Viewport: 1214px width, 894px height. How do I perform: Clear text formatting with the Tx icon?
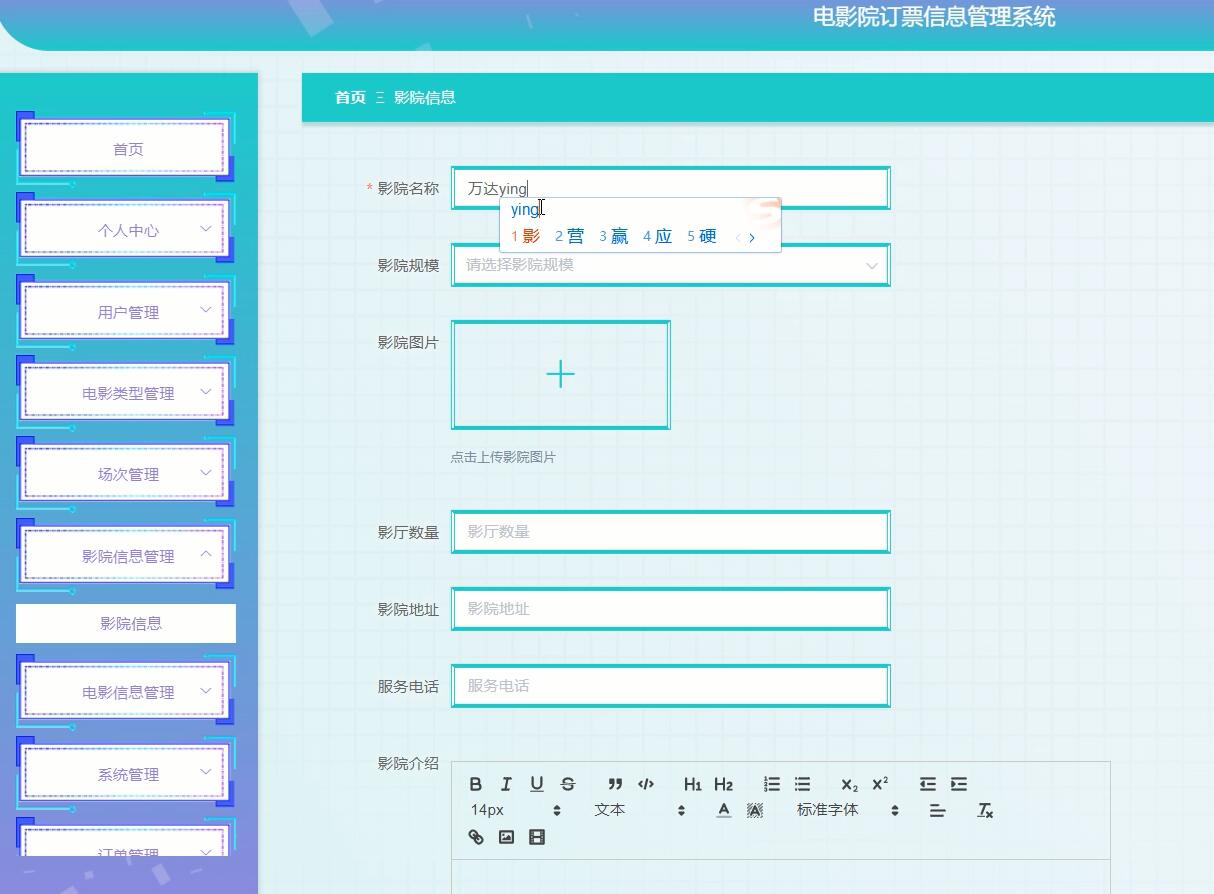984,811
